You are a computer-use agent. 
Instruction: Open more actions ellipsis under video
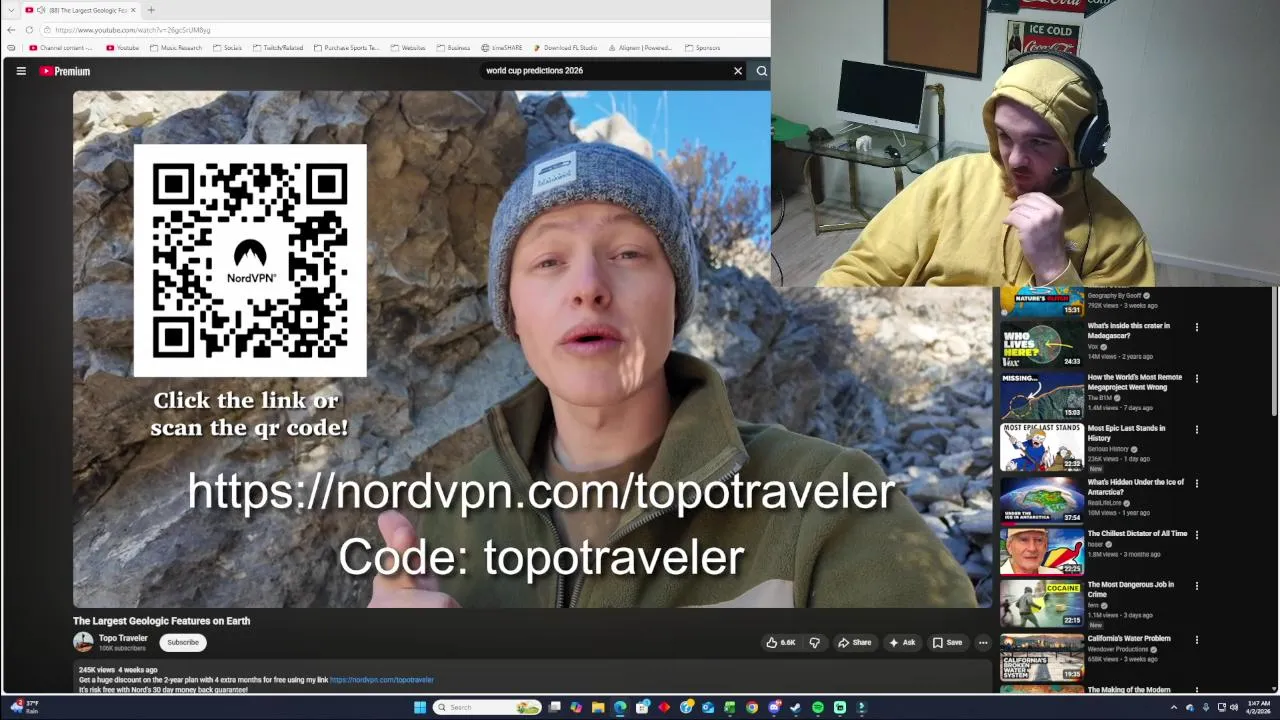[x=983, y=642]
